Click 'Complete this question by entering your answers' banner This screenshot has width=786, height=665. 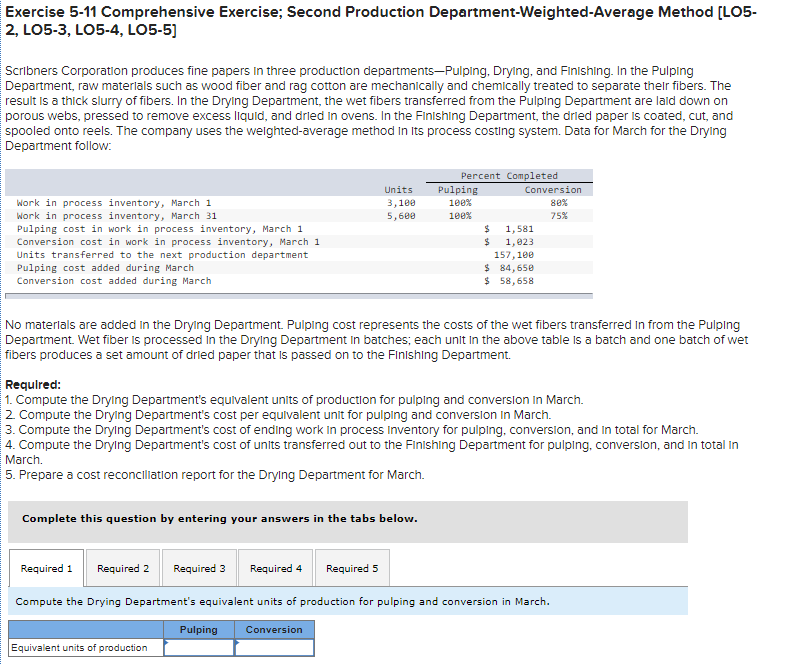[348, 522]
